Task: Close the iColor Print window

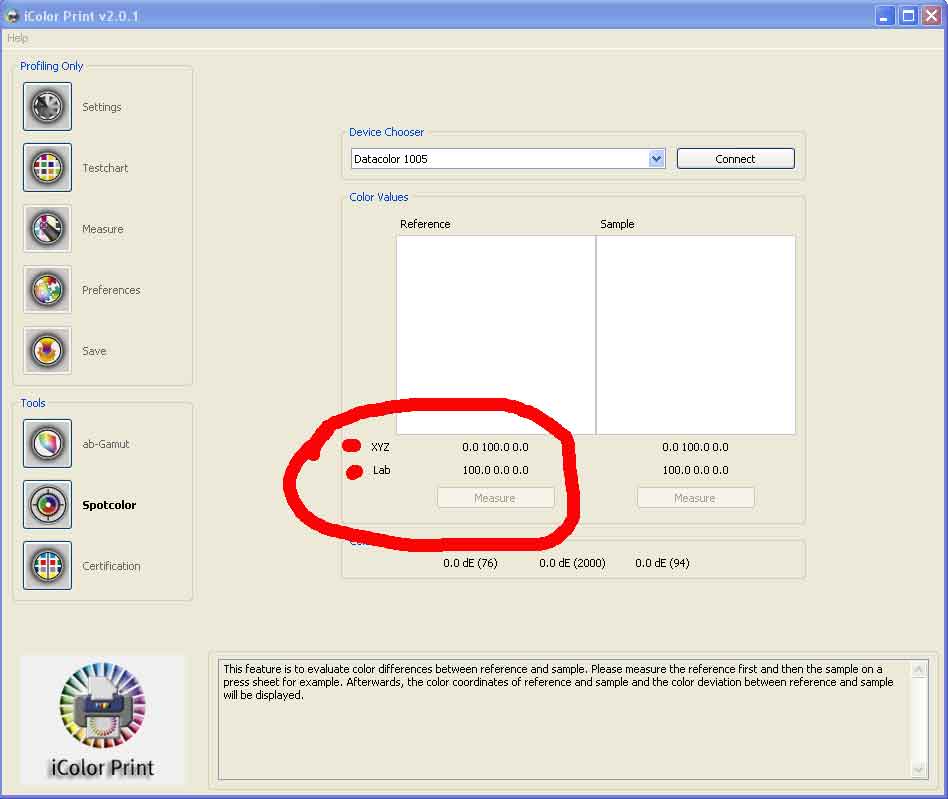Action: [931, 16]
